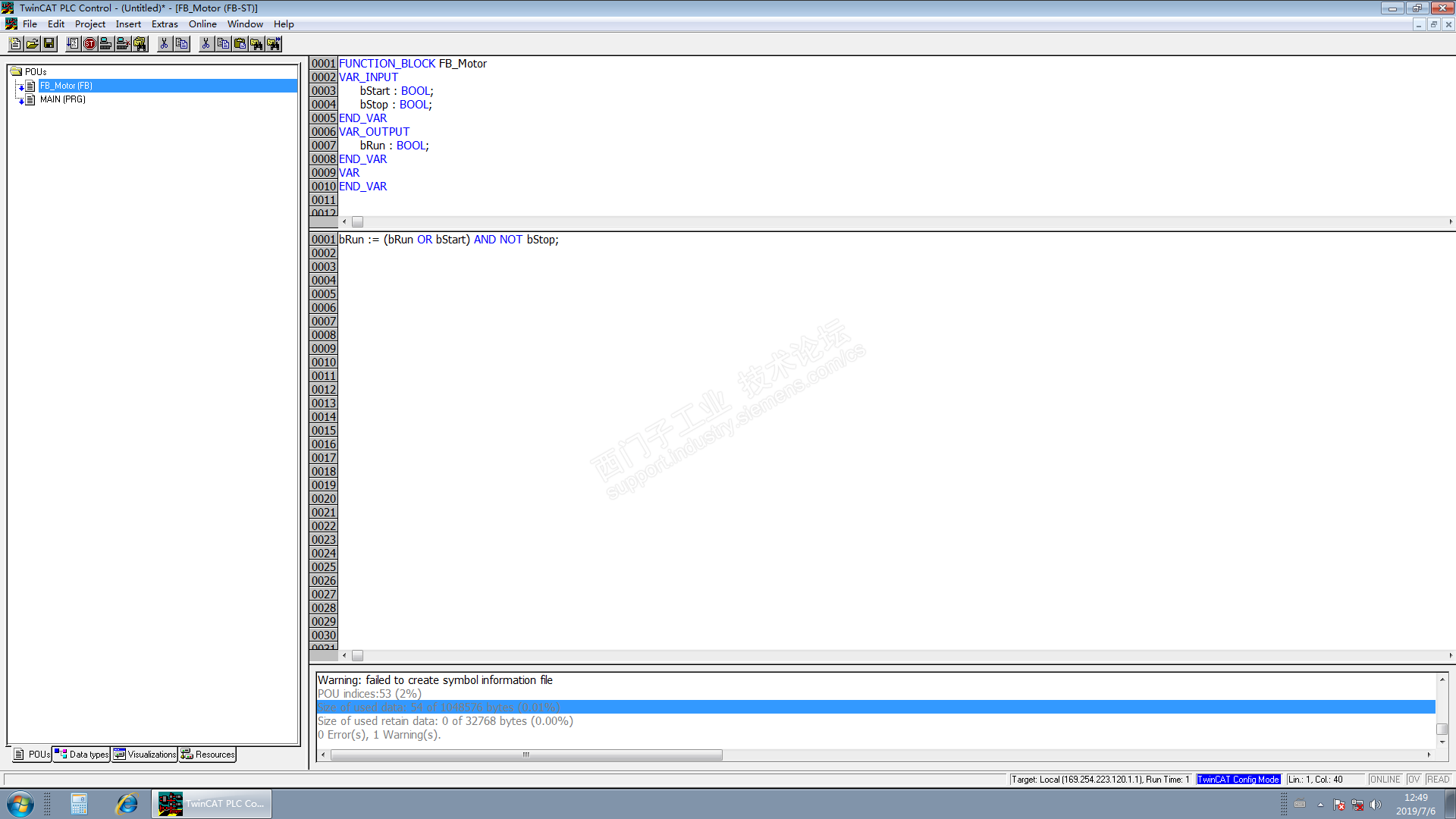Click the red Stop sign icon
This screenshot has width=1456, height=819.
coord(89,44)
